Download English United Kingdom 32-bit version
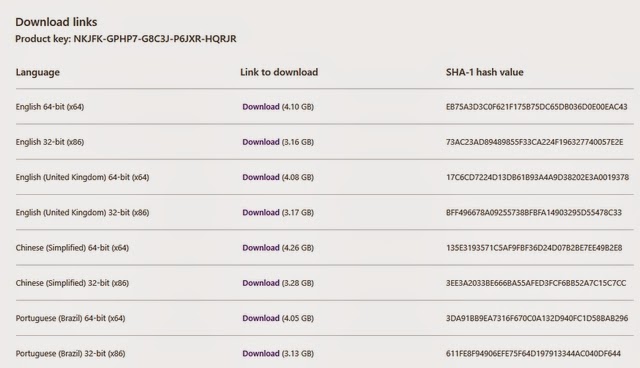 261,213
